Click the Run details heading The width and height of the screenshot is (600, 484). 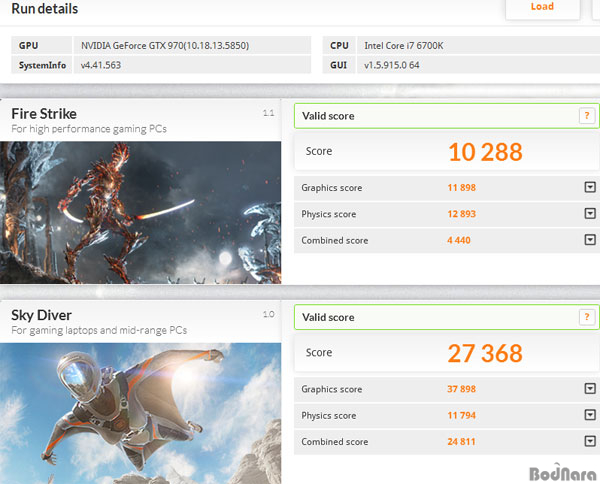[x=45, y=8]
